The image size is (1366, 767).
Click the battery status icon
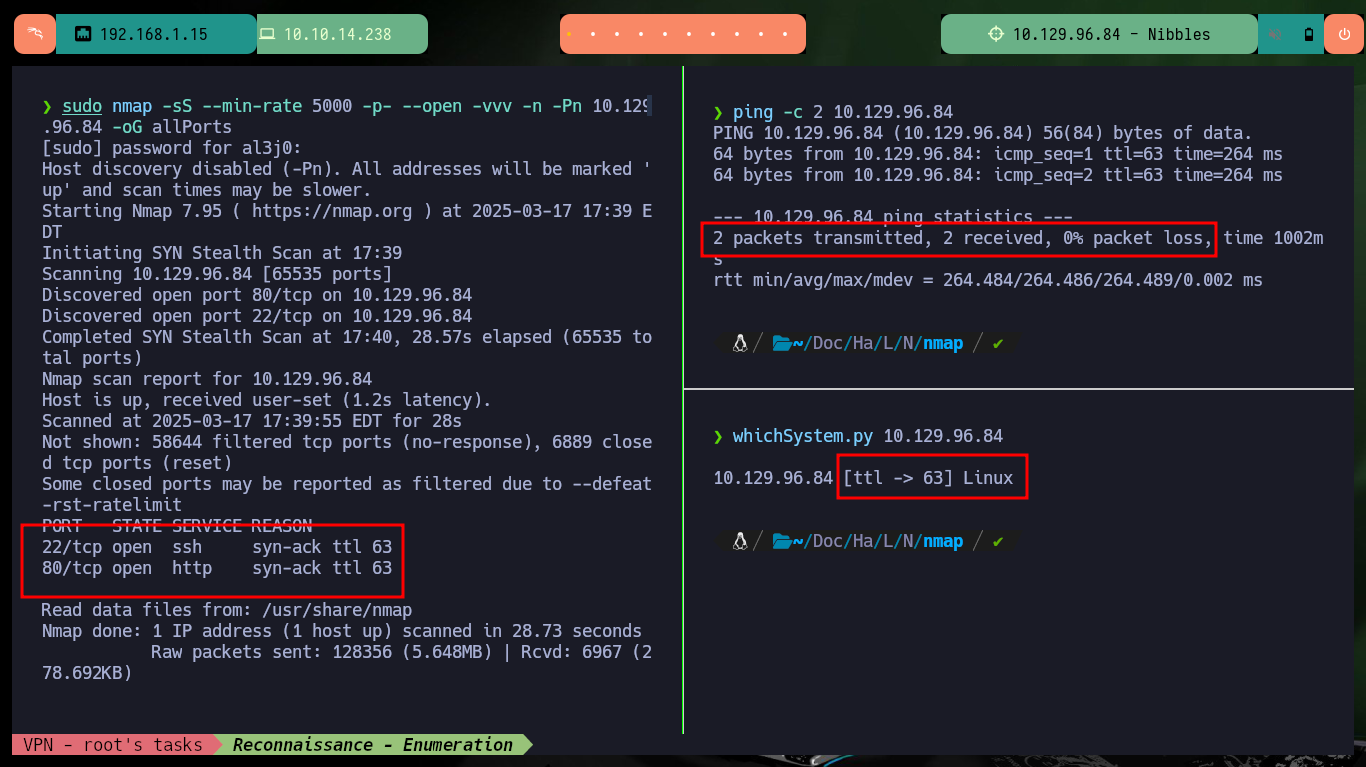tap(1309, 34)
